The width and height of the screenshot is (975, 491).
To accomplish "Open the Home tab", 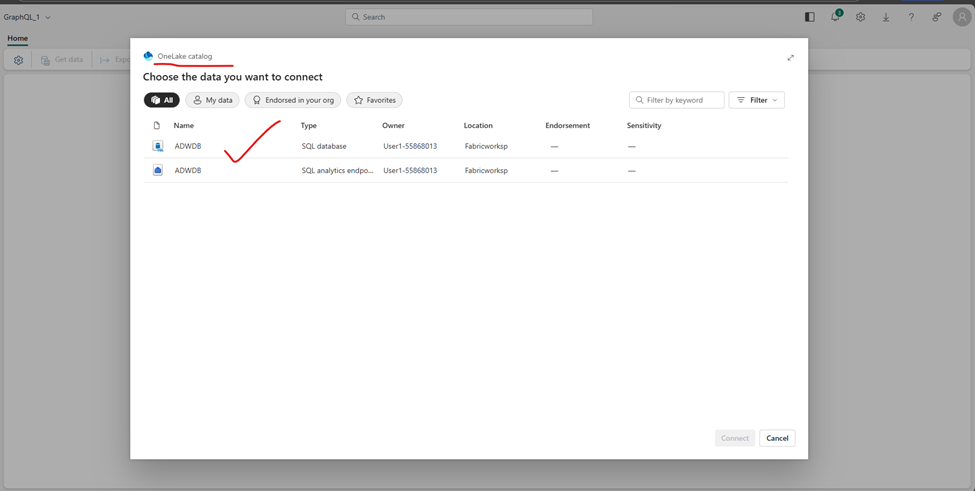I will click(x=17, y=39).
